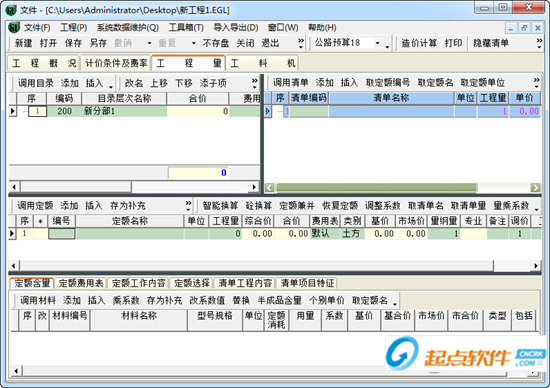Click the 打印 button

click(x=453, y=43)
